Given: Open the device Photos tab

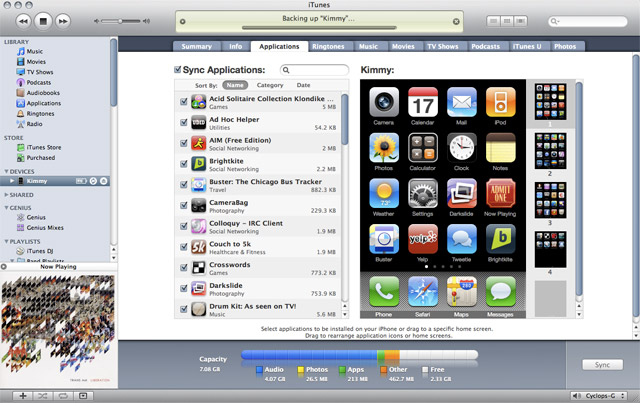Looking at the screenshot, I should (565, 47).
